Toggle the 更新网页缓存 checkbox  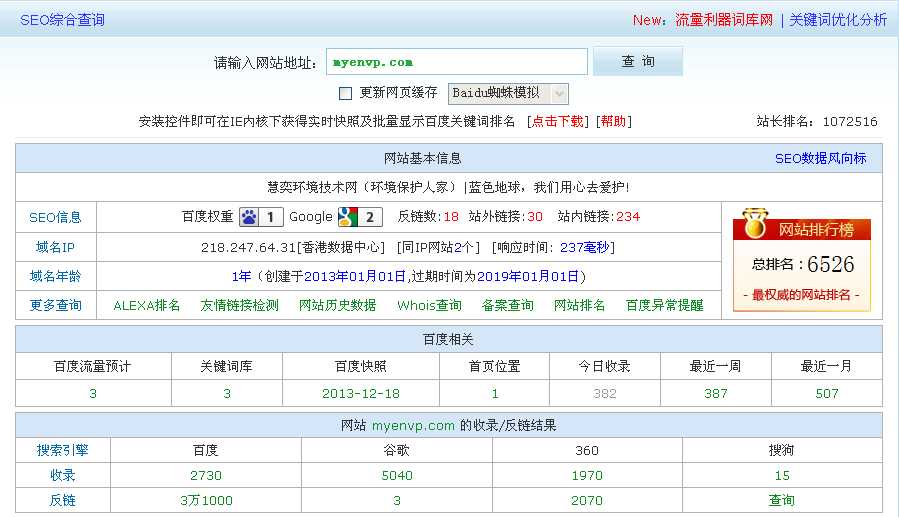345,93
